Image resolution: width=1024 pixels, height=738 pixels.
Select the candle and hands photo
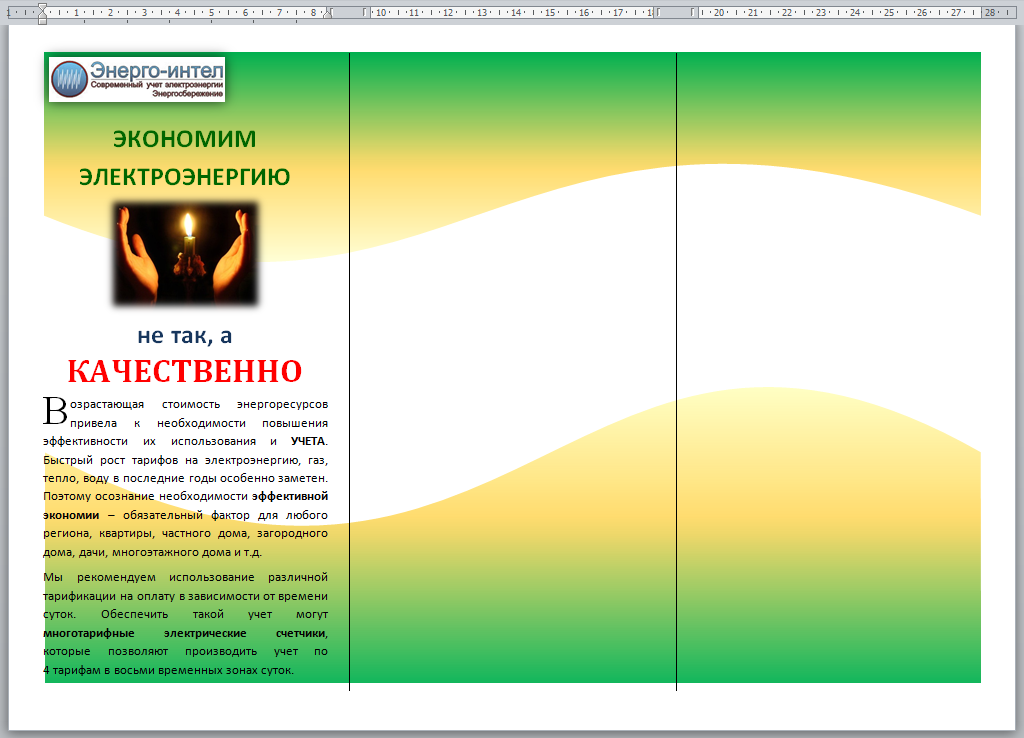coord(185,254)
